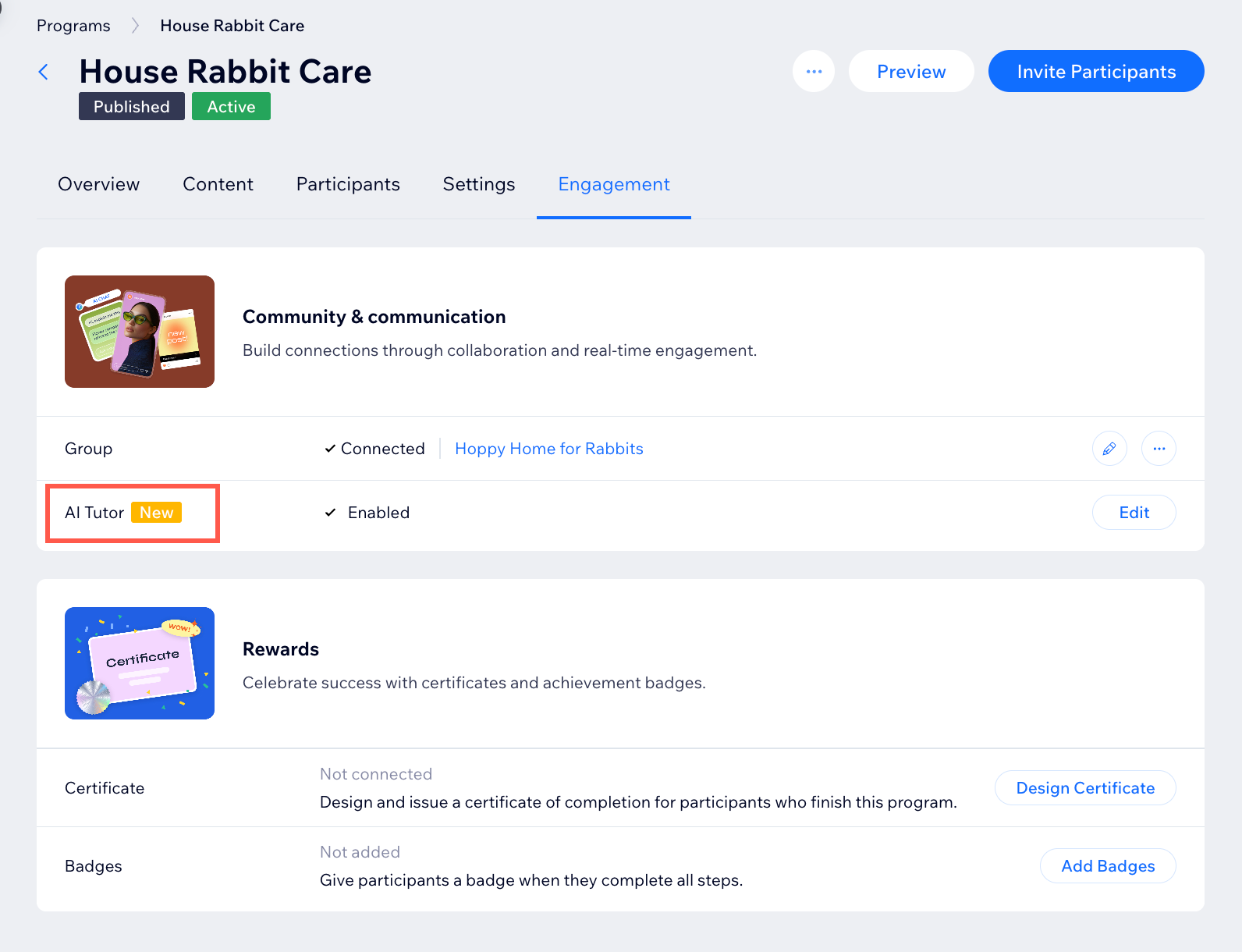1242x952 pixels.
Task: Switch to the Participants tab
Action: [348, 184]
